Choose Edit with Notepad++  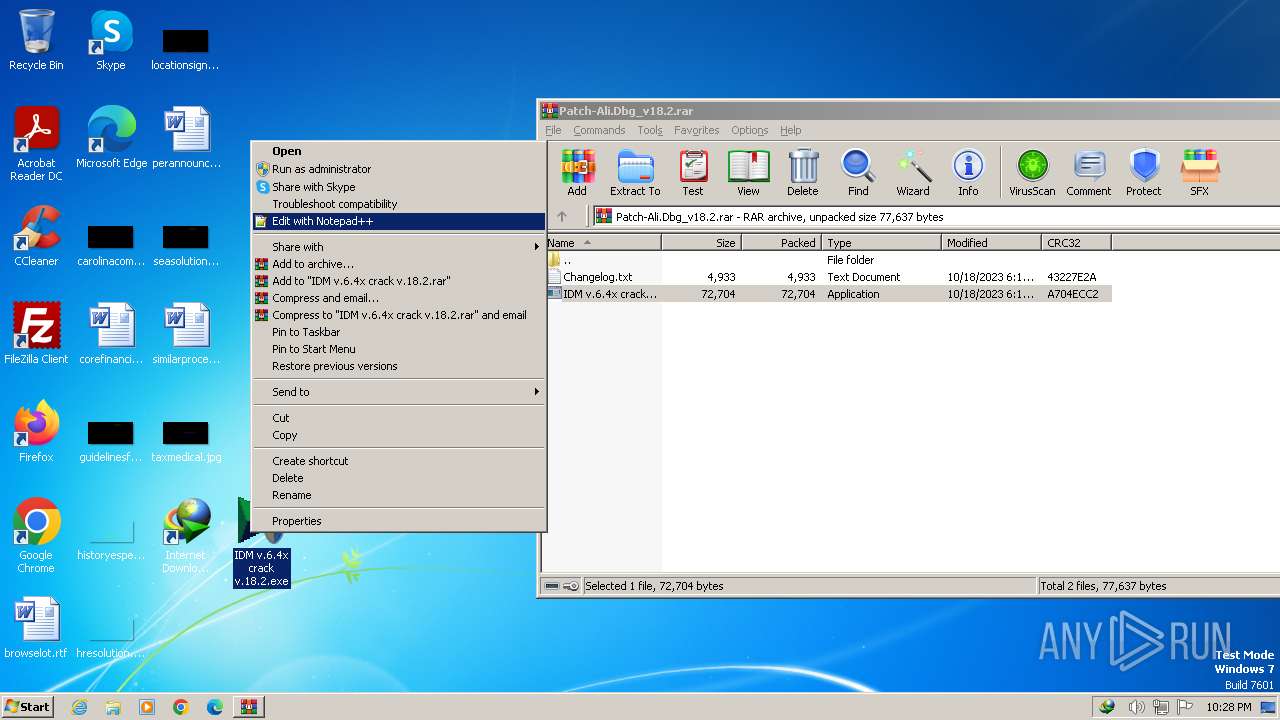point(398,221)
